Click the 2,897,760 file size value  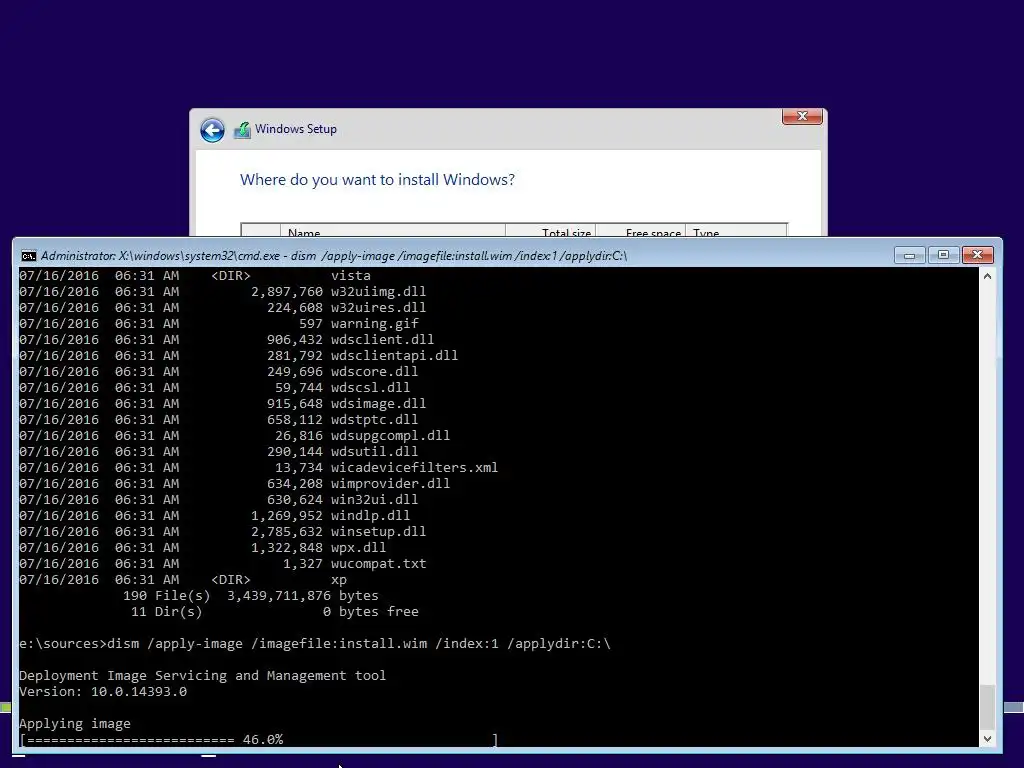287,291
